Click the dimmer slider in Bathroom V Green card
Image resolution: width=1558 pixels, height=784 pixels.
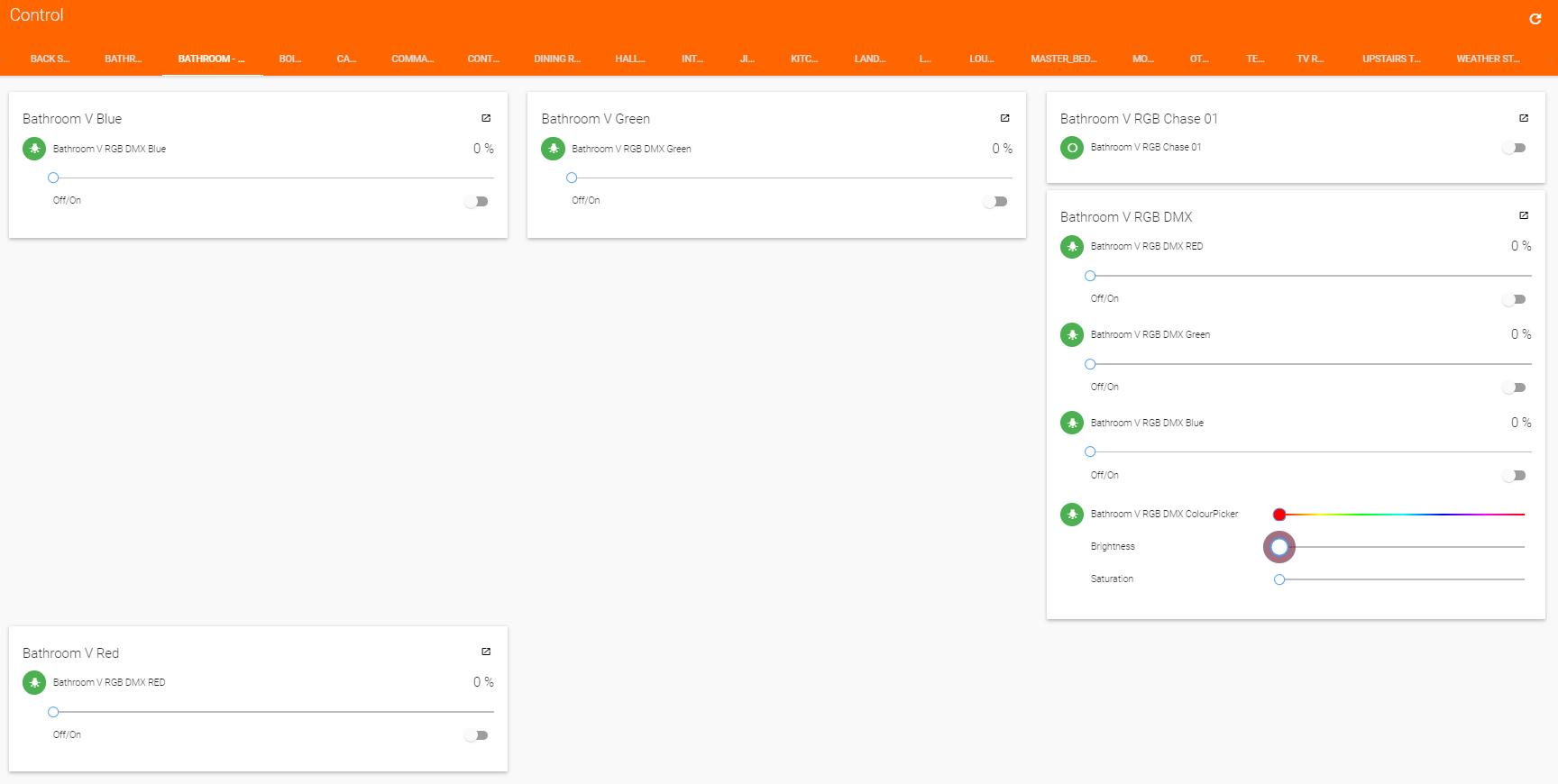pos(792,178)
